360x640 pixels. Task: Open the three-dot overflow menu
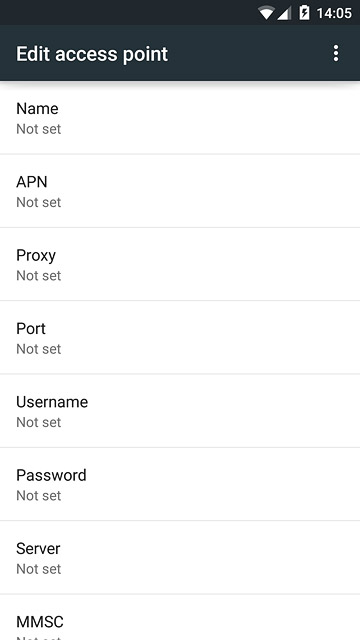(336, 53)
